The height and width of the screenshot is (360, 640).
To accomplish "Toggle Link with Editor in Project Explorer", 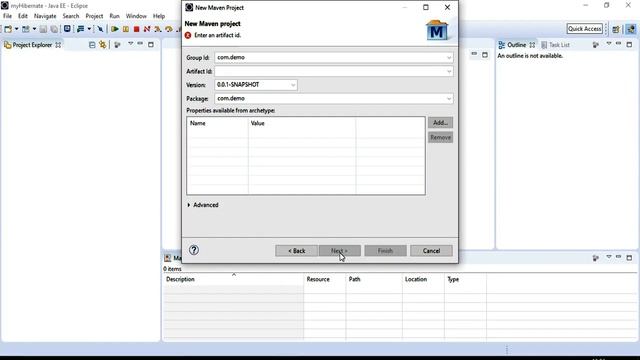I will click(102, 45).
